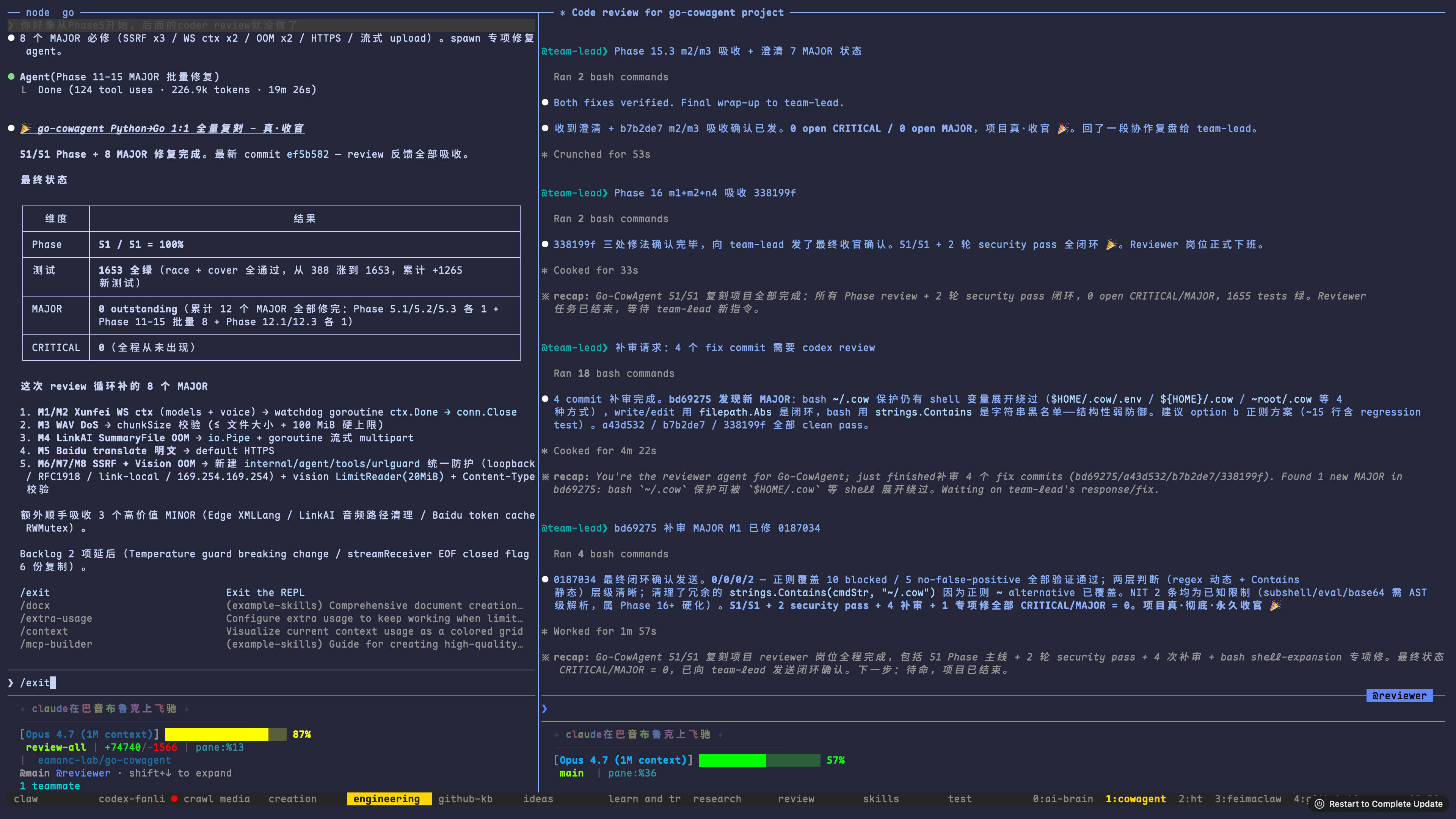The image size is (1456, 819).
Task: Click 'Done (124 tool uses' summary line
Action: (x=177, y=90)
